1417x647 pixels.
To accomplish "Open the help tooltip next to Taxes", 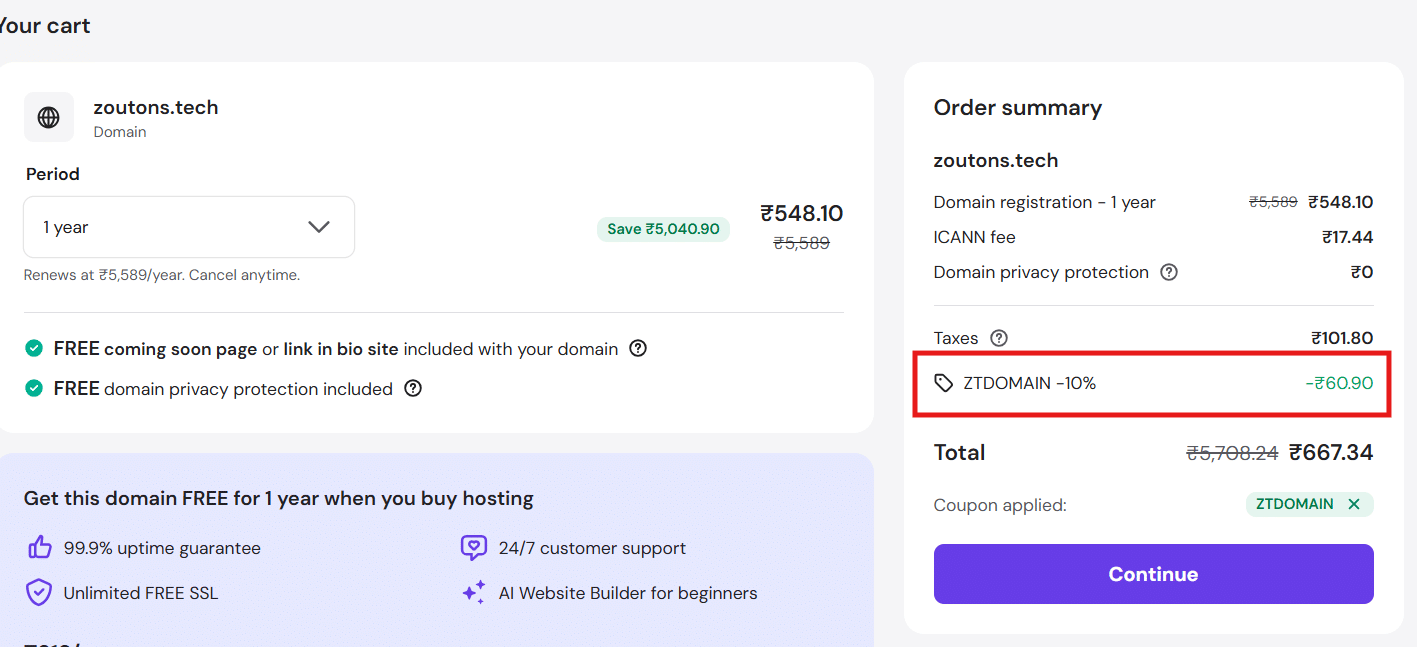I will pos(997,338).
